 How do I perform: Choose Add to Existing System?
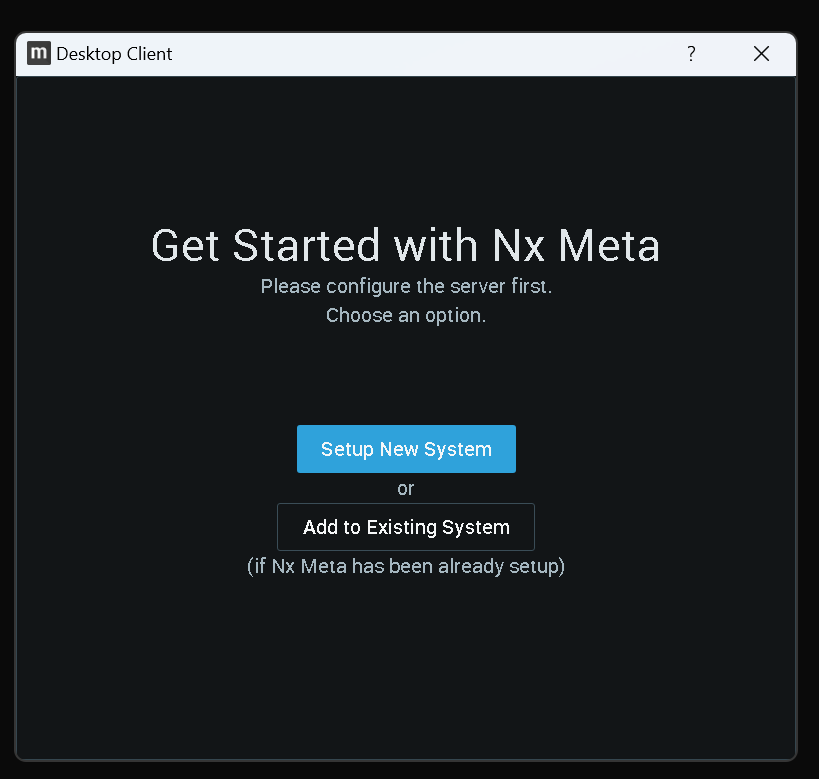tap(406, 527)
